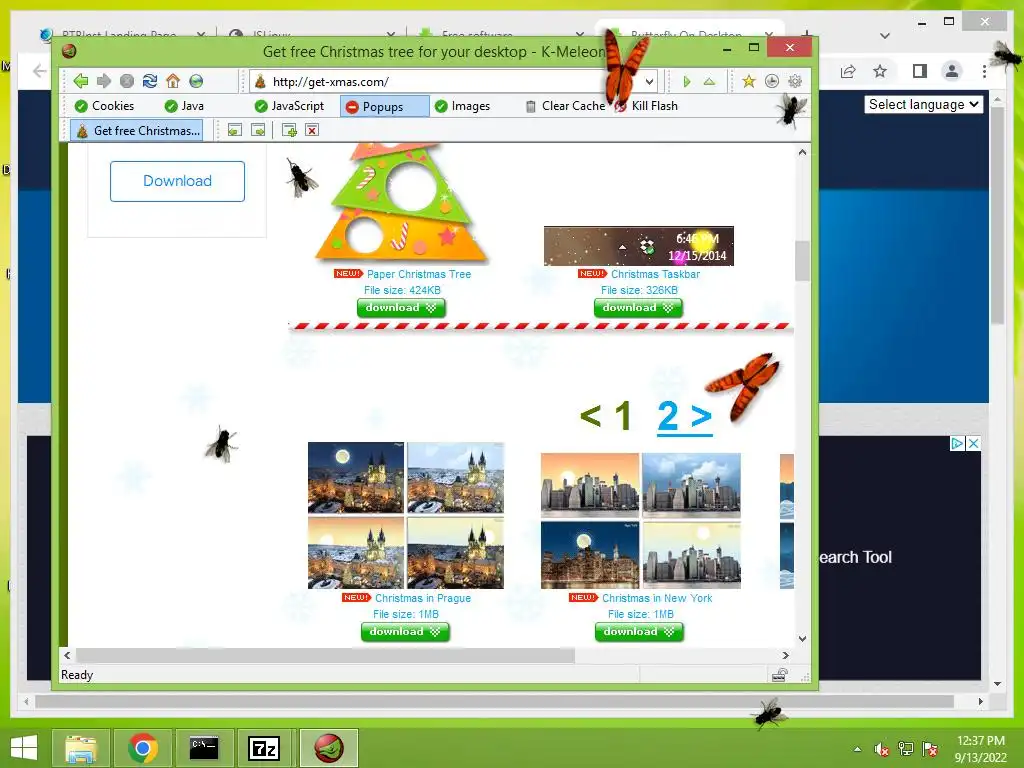Viewport: 1024px width, 768px height.
Task: Click the status bar security icon in K-Meleon
Action: [x=779, y=675]
